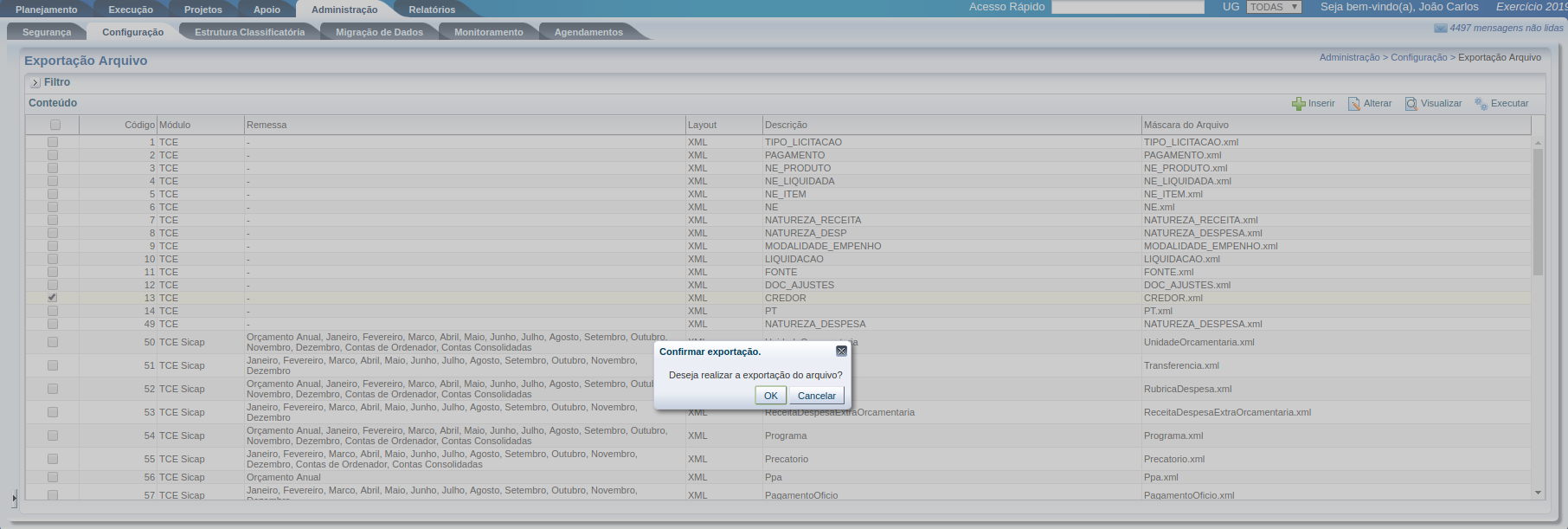
Task: Confirm export by clicking OK
Action: point(770,396)
